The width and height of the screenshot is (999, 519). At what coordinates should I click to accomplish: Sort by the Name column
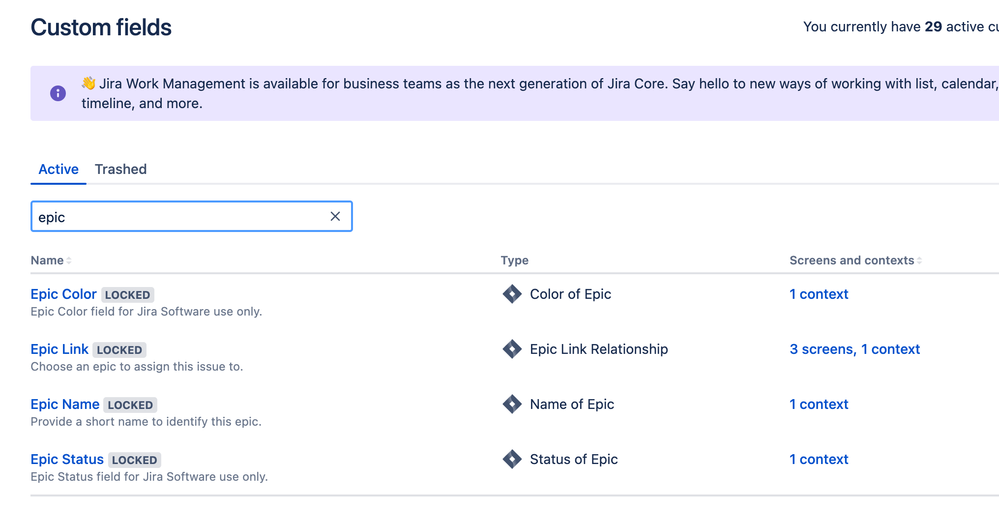tap(51, 260)
